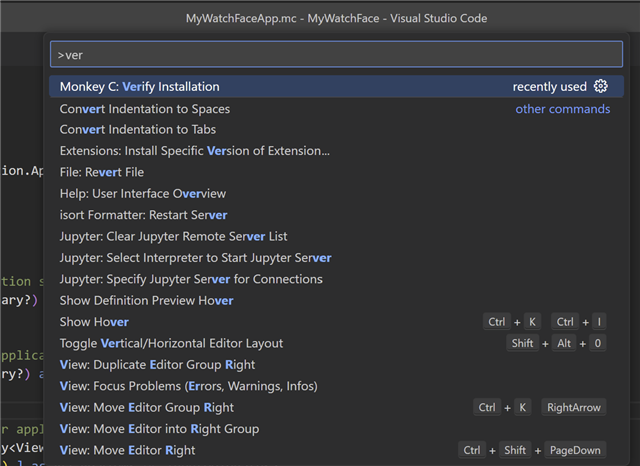Screen dimensions: 640x466
Task: Select Convert Indentation to Tabs
Action: 336,129
